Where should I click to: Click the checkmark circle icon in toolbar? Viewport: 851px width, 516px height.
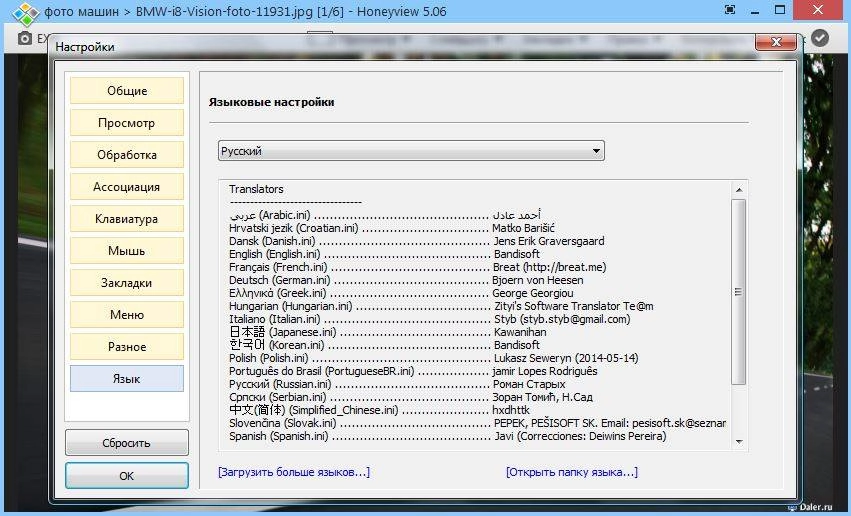click(820, 37)
